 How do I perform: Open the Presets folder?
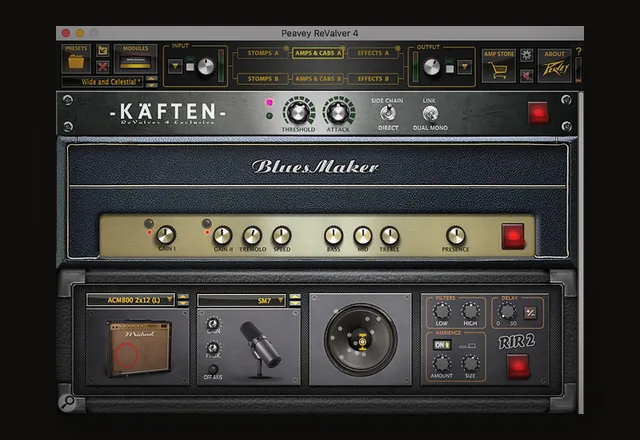pos(76,59)
